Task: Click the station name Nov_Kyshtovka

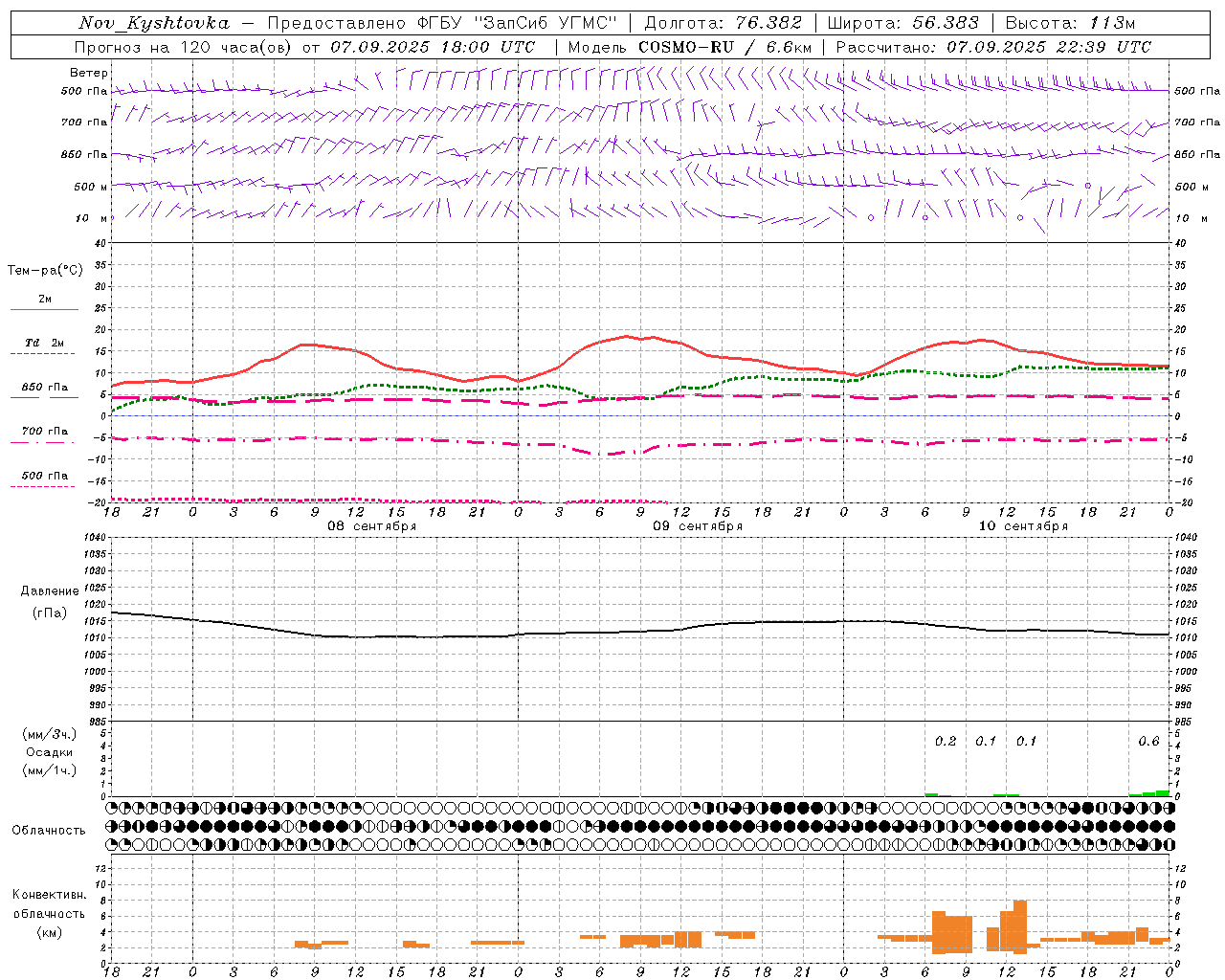Action: point(153,23)
